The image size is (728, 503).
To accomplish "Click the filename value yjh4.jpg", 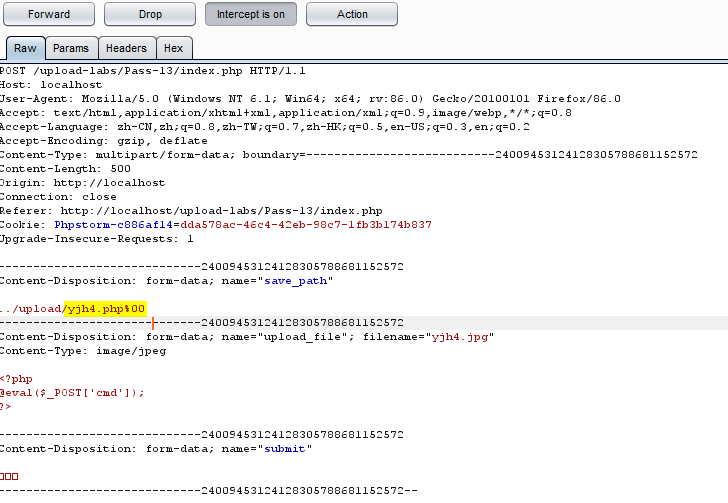I will pos(460,337).
